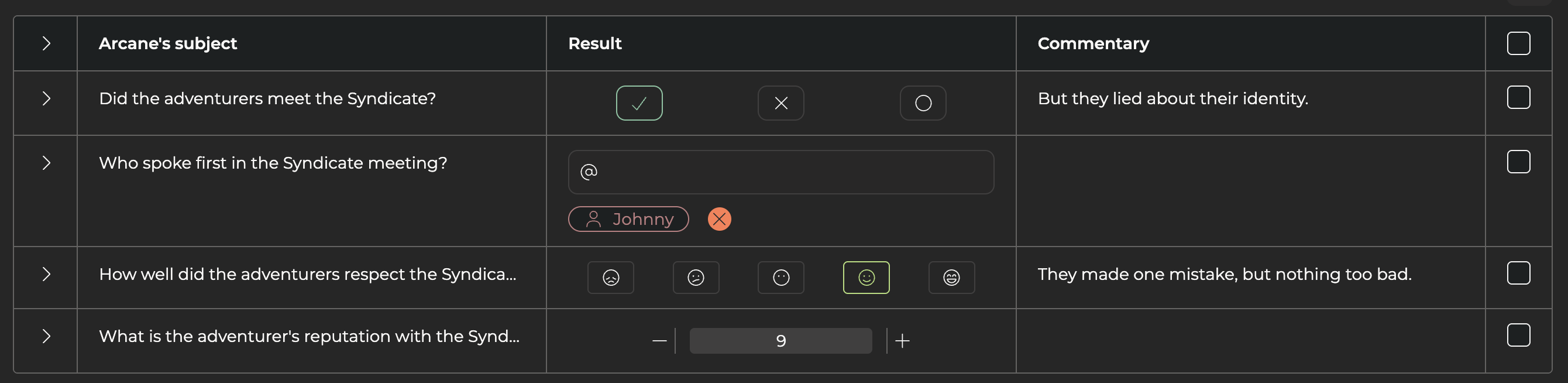The height and width of the screenshot is (383, 1568).
Task: Click the reputation number field showing 9
Action: (780, 341)
